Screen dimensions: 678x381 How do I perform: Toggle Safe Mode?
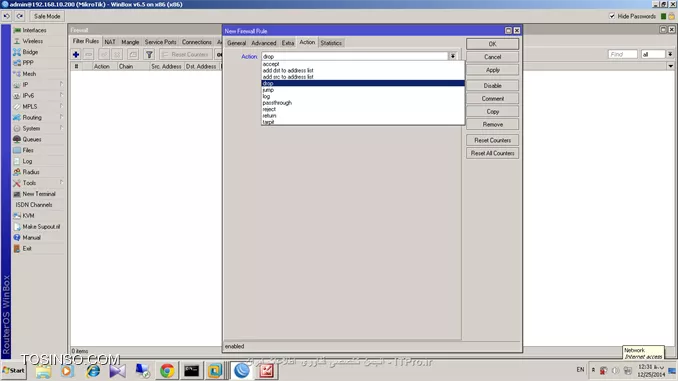coord(47,16)
